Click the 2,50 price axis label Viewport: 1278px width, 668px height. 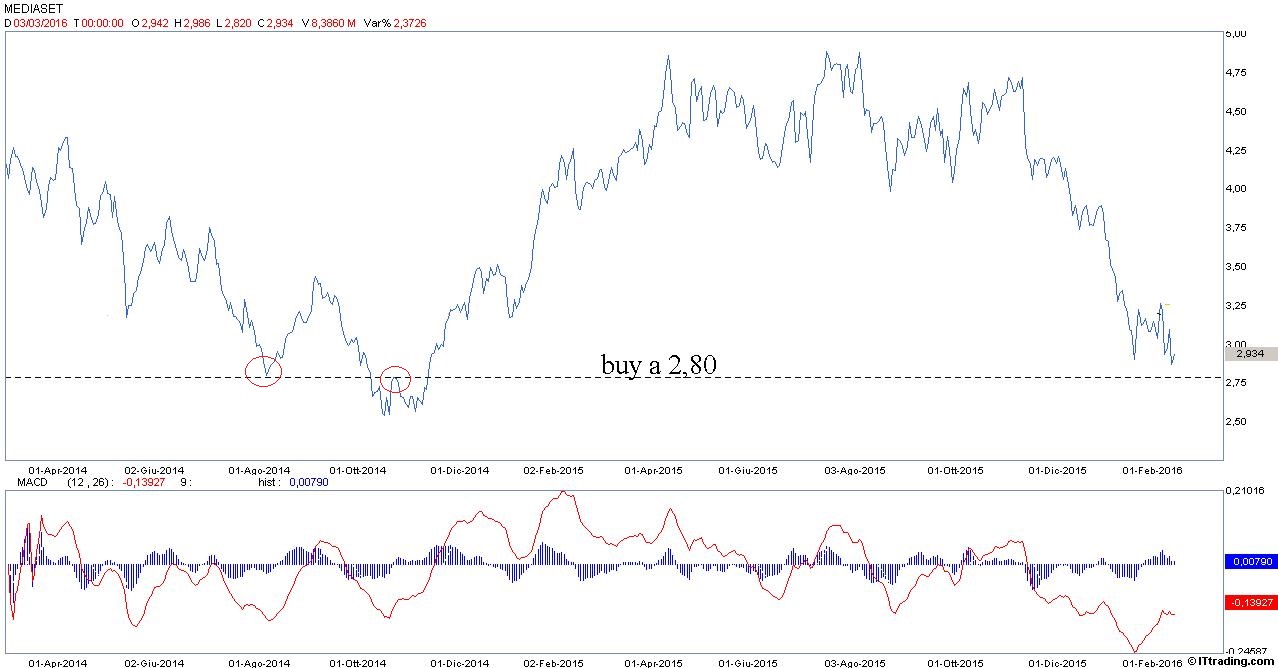pos(1236,422)
